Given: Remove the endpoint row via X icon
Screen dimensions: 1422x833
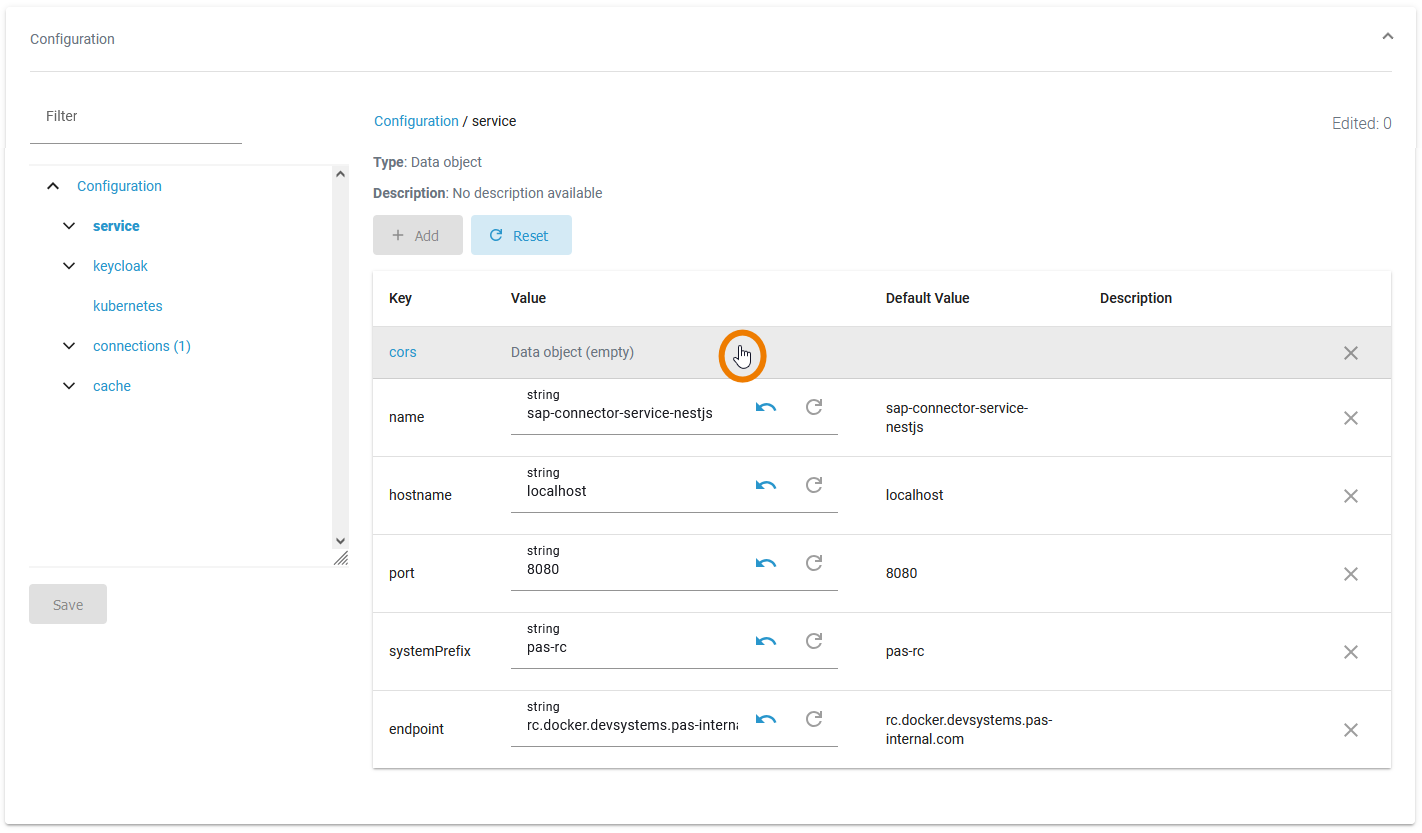Looking at the screenshot, I should [x=1350, y=730].
